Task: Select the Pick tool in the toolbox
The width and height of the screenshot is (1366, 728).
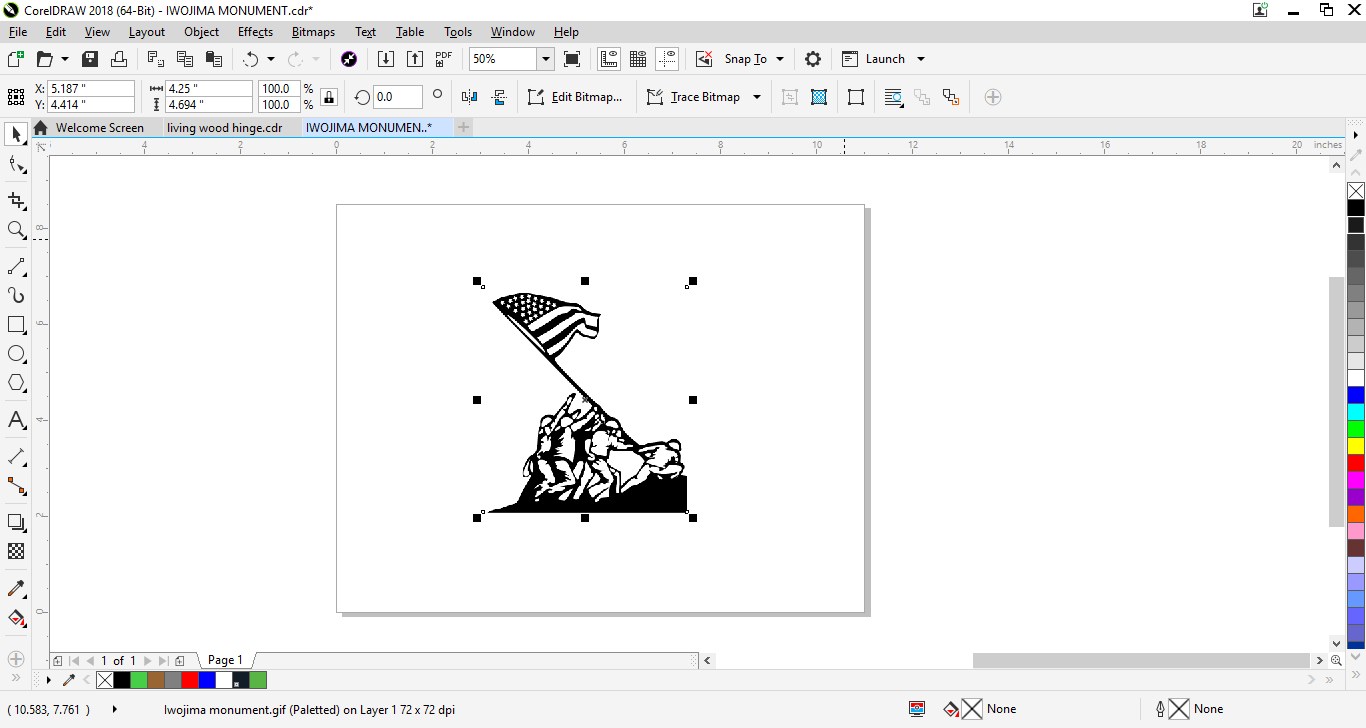Action: (16, 134)
